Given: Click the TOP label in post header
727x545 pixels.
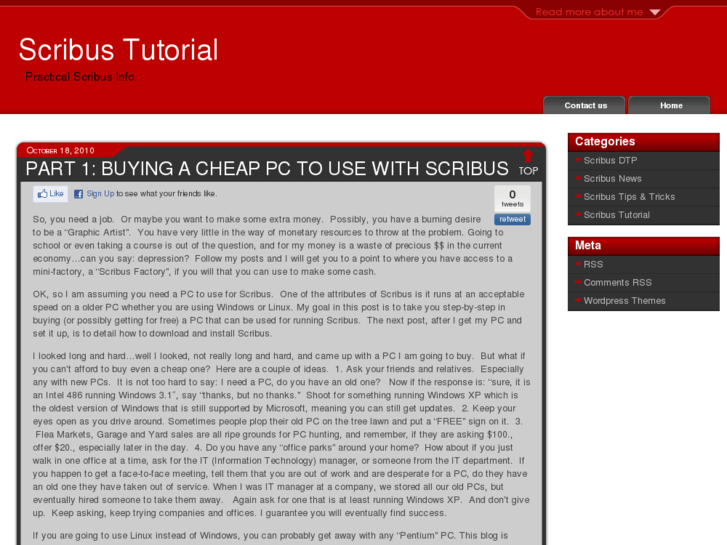Looking at the screenshot, I should (528, 171).
